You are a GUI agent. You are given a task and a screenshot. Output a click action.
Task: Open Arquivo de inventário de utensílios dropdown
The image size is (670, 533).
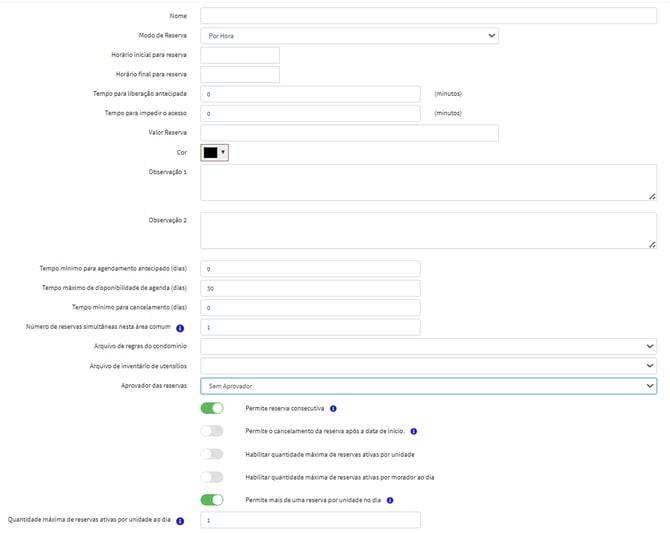(428, 366)
